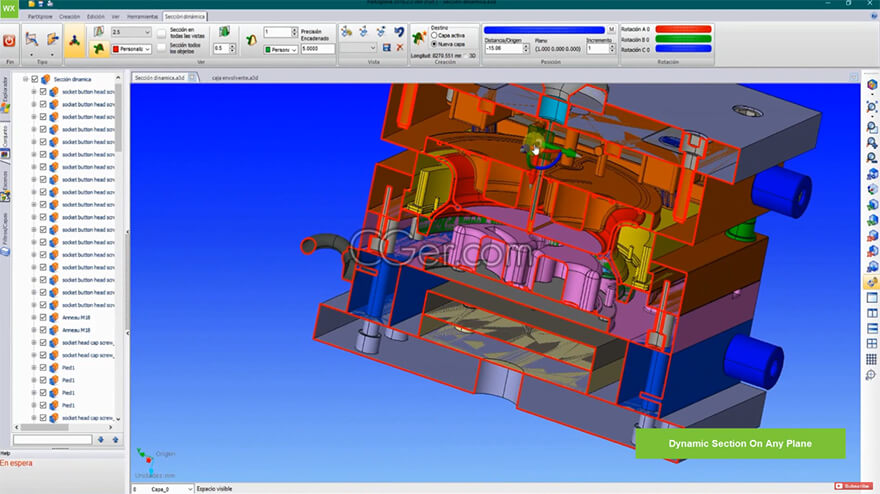Click the save icon in the title bar
The image size is (880, 494).
pyautogui.click(x=40, y=3)
